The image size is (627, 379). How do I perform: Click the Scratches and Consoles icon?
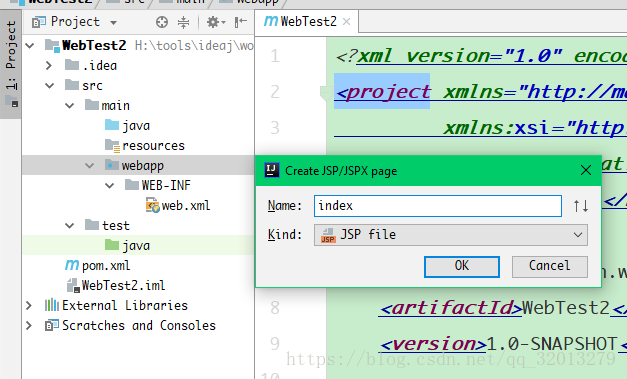(x=52, y=325)
